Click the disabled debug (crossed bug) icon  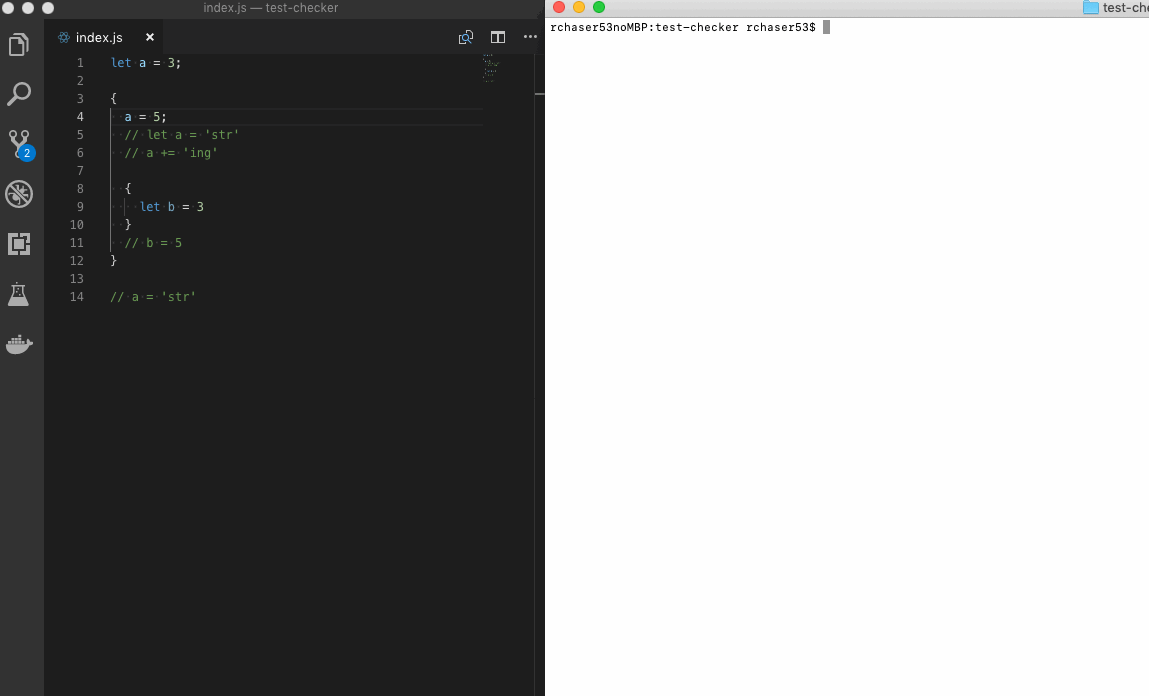click(20, 194)
